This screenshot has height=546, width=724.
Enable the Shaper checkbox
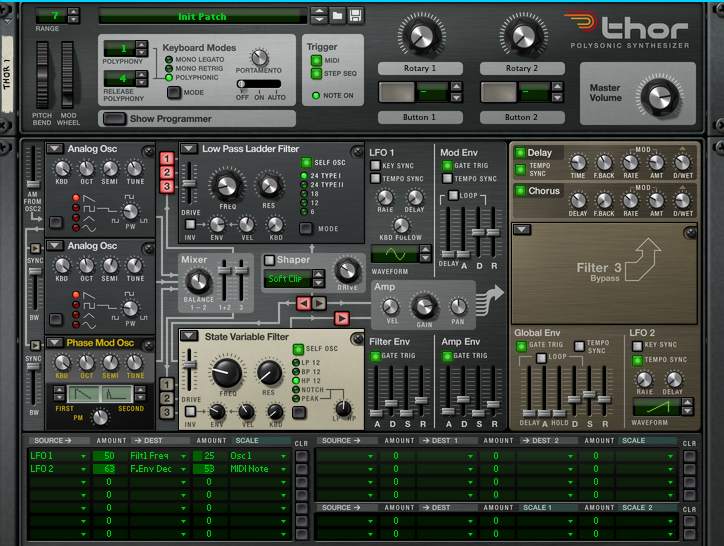click(269, 260)
